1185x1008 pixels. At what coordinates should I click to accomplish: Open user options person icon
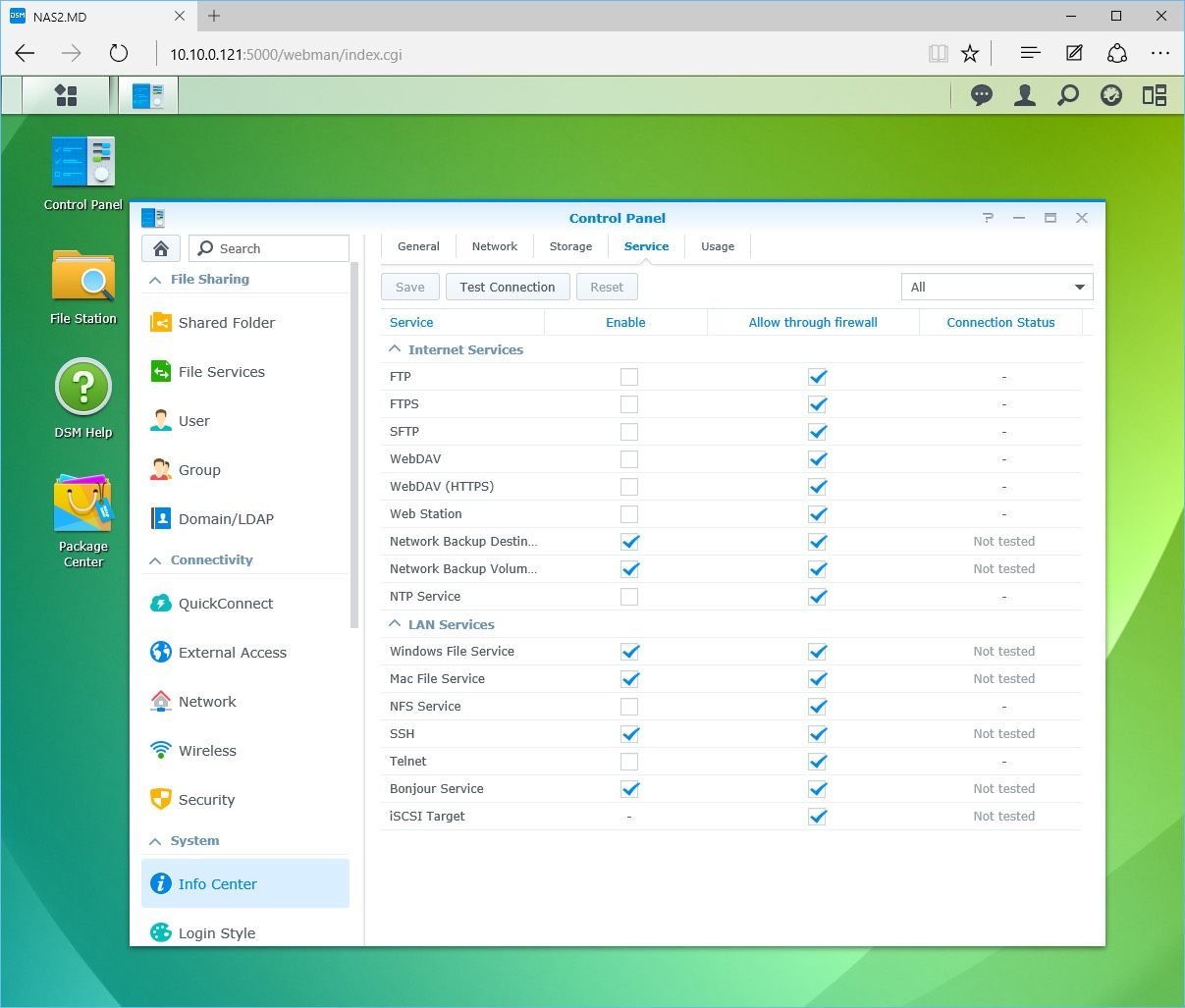[1025, 95]
